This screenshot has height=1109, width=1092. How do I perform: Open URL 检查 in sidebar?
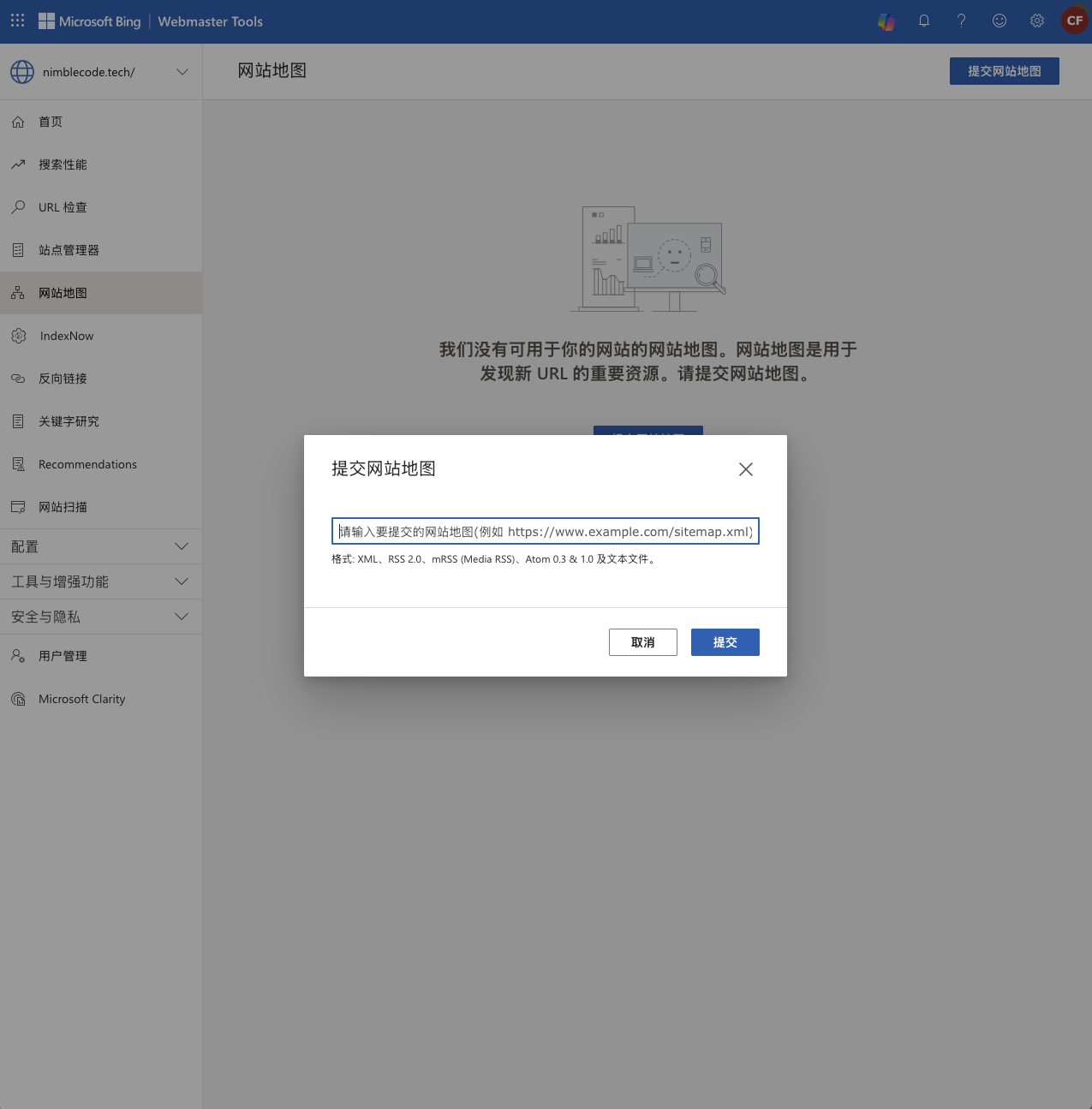(x=63, y=207)
